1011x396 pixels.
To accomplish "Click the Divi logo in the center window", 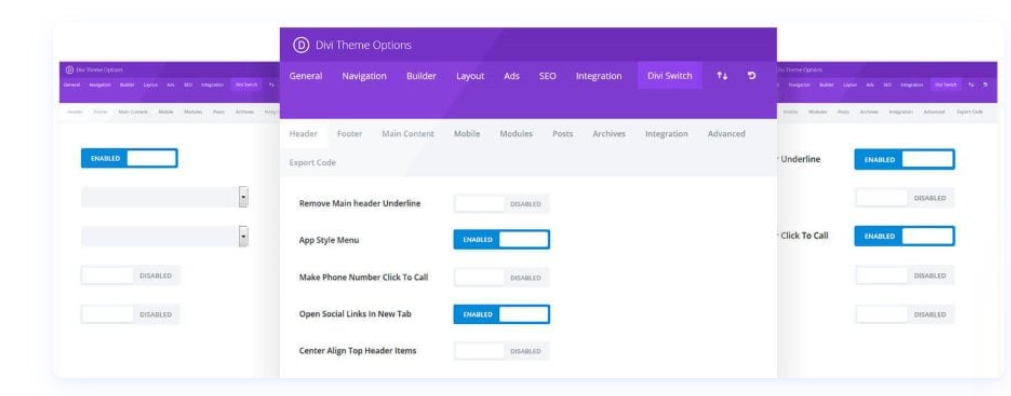I will click(300, 45).
